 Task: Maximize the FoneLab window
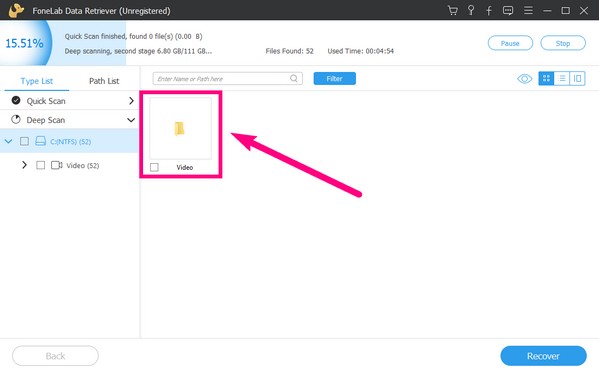[565, 11]
